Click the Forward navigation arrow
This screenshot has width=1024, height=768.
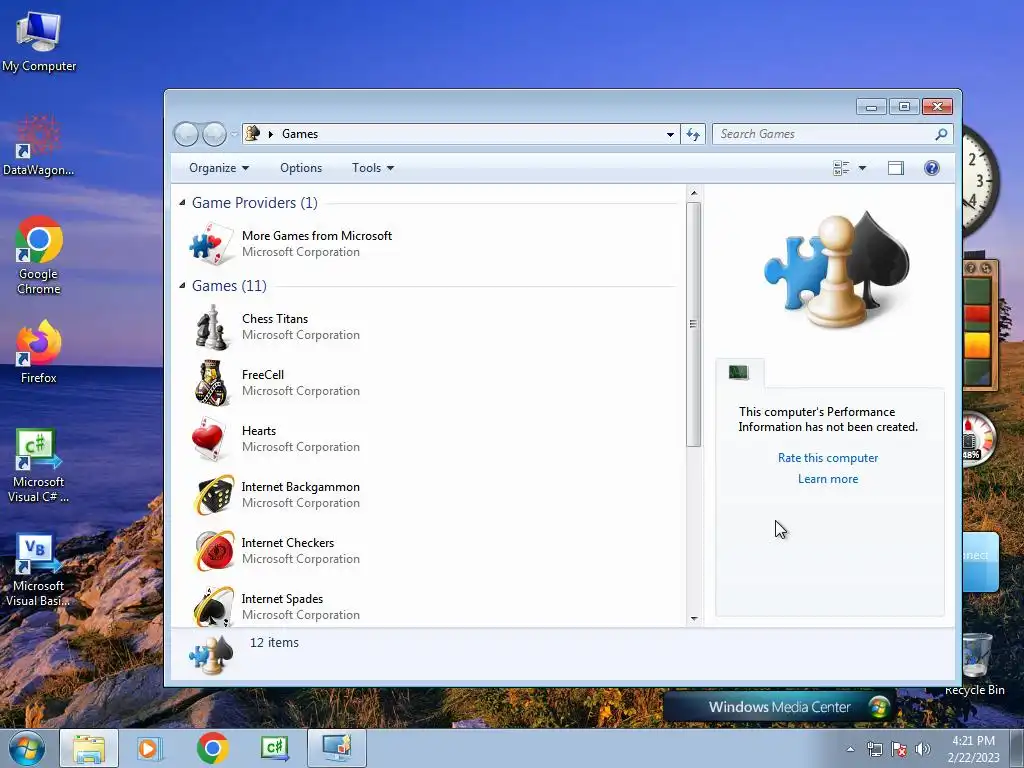coord(214,134)
